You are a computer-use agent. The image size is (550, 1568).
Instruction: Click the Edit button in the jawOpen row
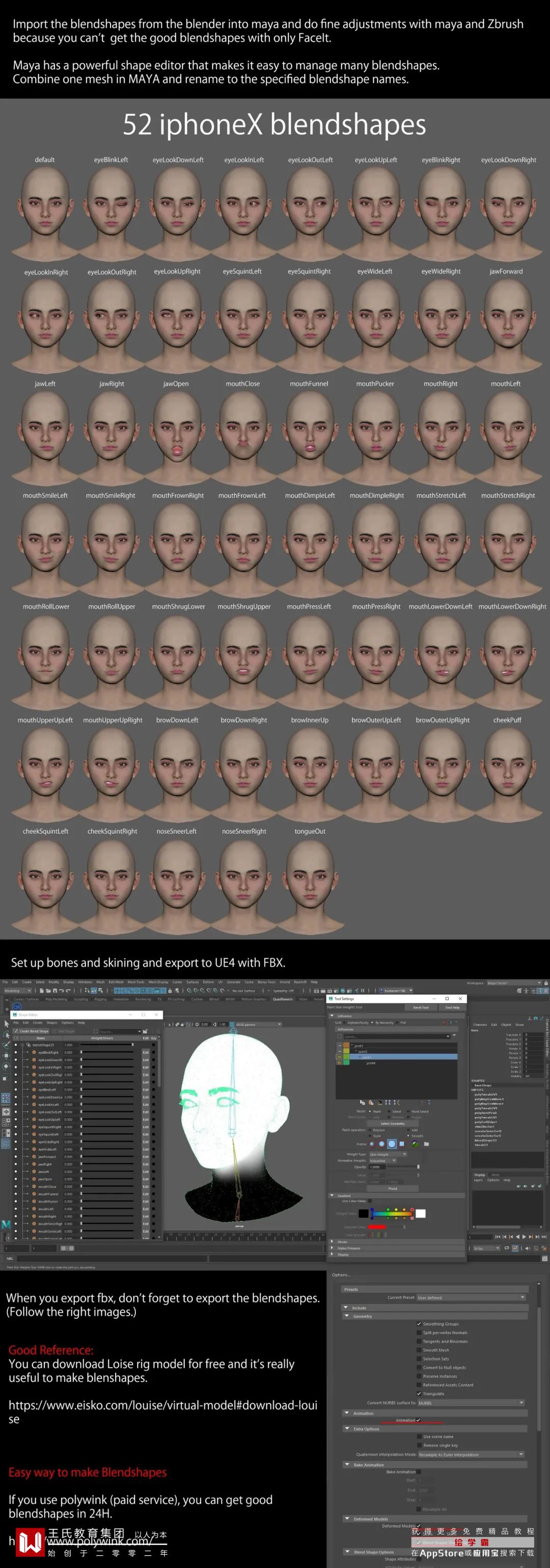(146, 1179)
